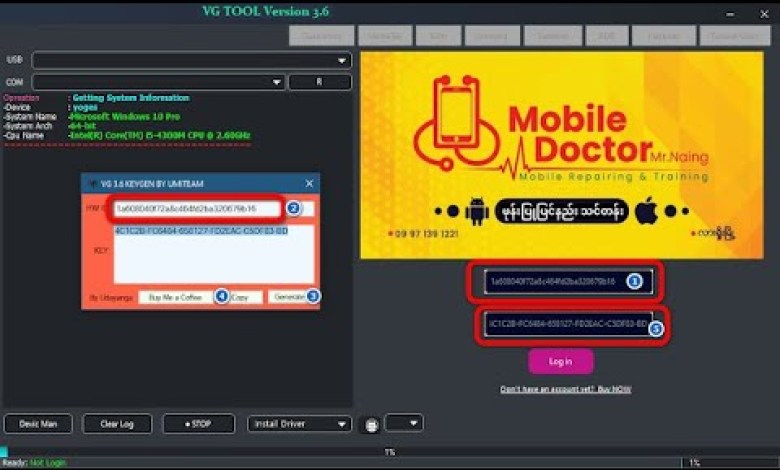
Task: Click the '64-bit' system arch value
Action: pyautogui.click(x=83, y=126)
